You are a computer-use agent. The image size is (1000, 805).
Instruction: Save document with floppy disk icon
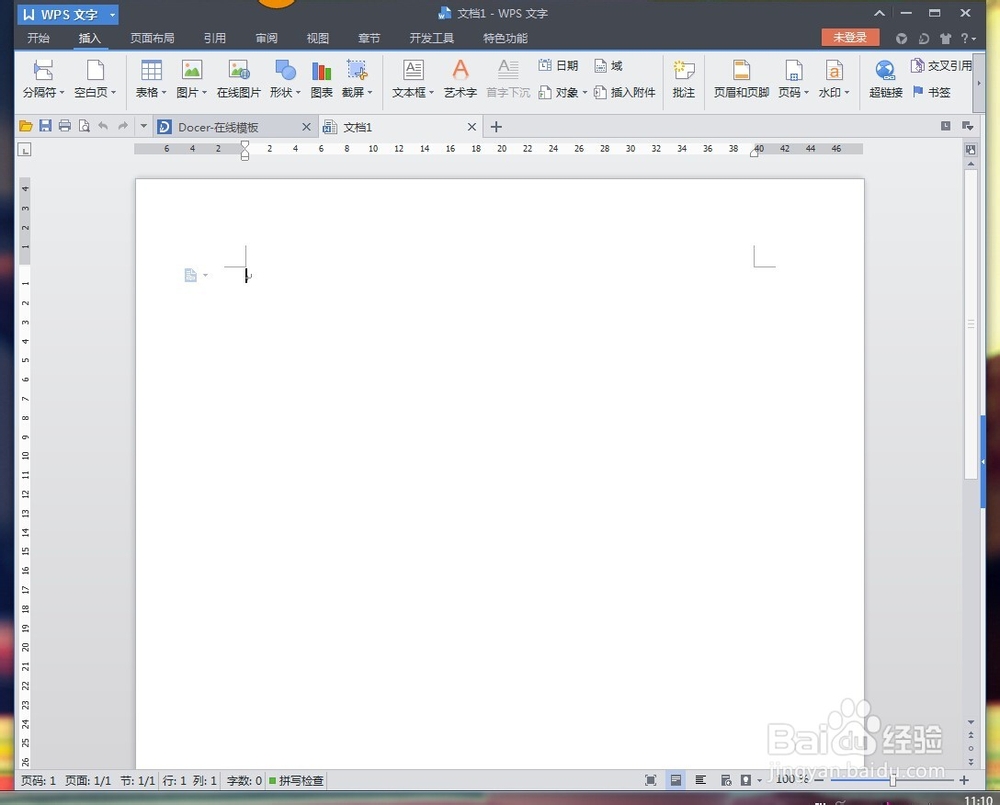pyautogui.click(x=45, y=126)
